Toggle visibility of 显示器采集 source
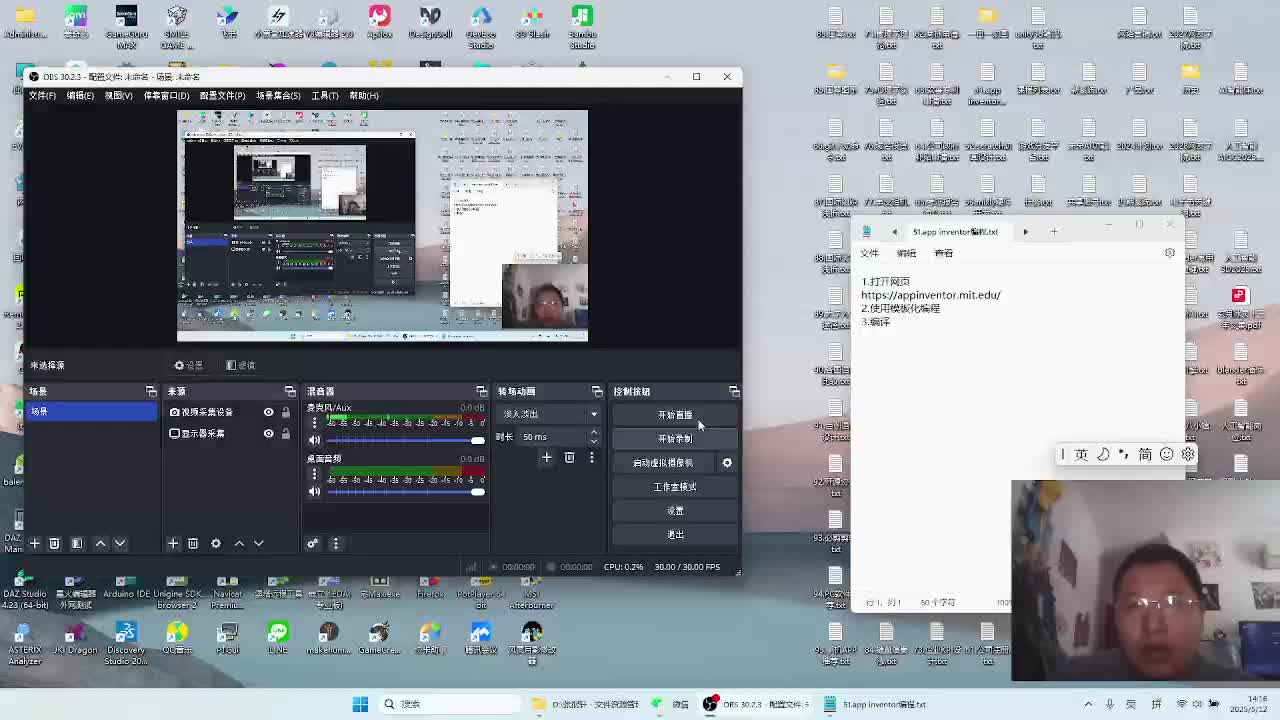Viewport: 1280px width, 720px height. point(268,433)
